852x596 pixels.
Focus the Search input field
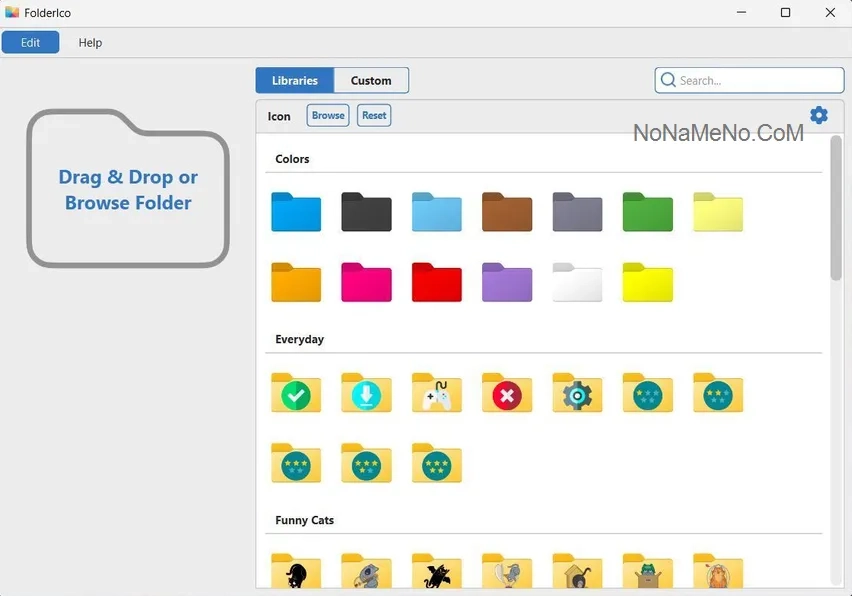tap(749, 80)
